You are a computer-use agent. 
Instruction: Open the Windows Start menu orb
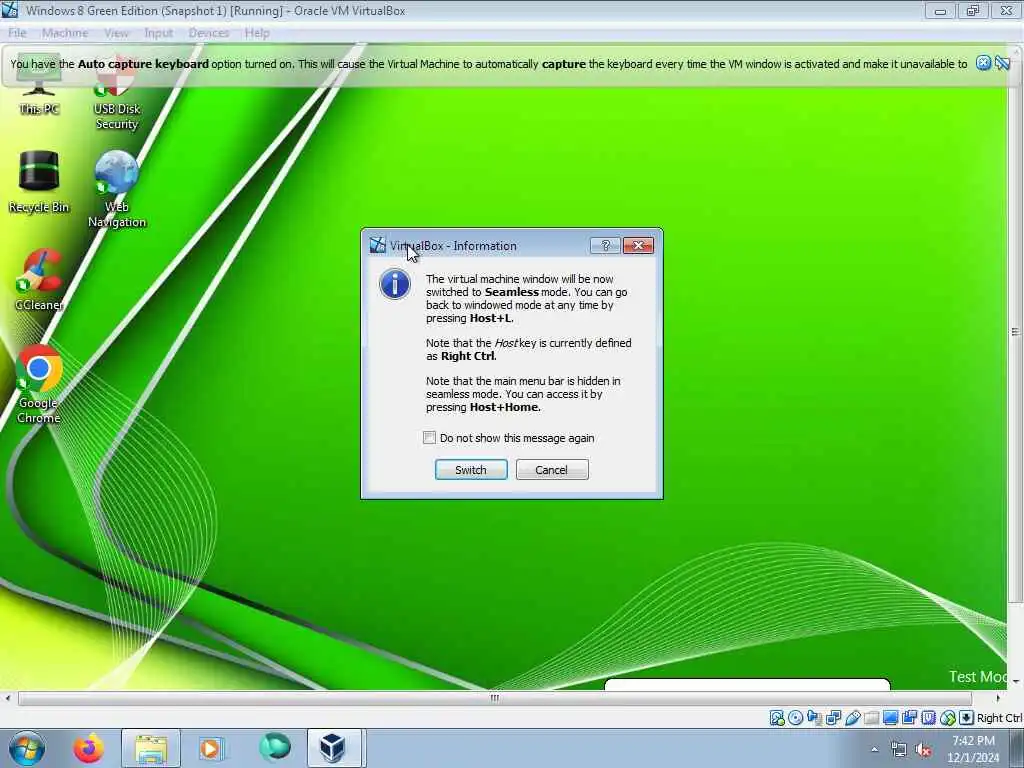(x=27, y=748)
